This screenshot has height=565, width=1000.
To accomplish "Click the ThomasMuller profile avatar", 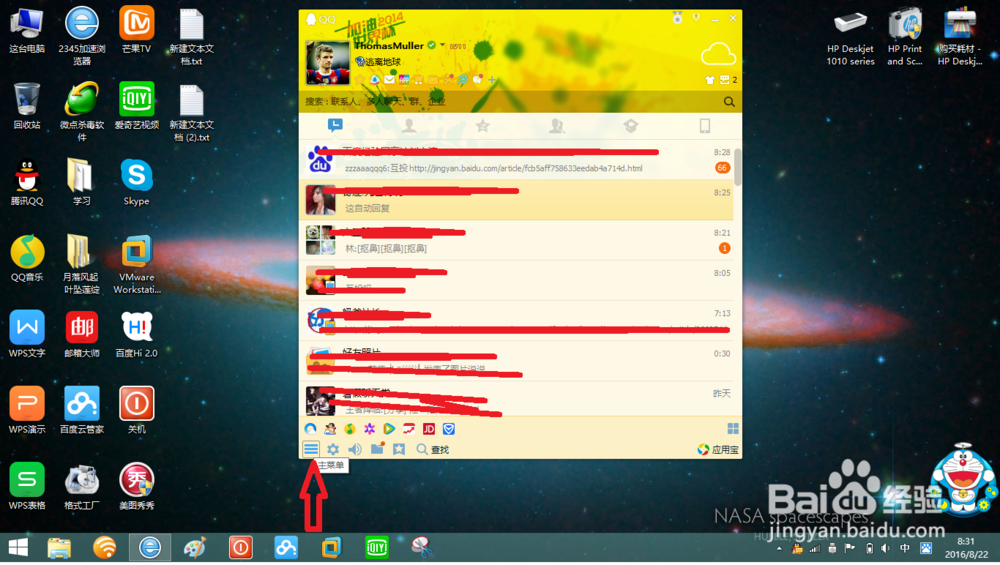I will click(x=328, y=62).
